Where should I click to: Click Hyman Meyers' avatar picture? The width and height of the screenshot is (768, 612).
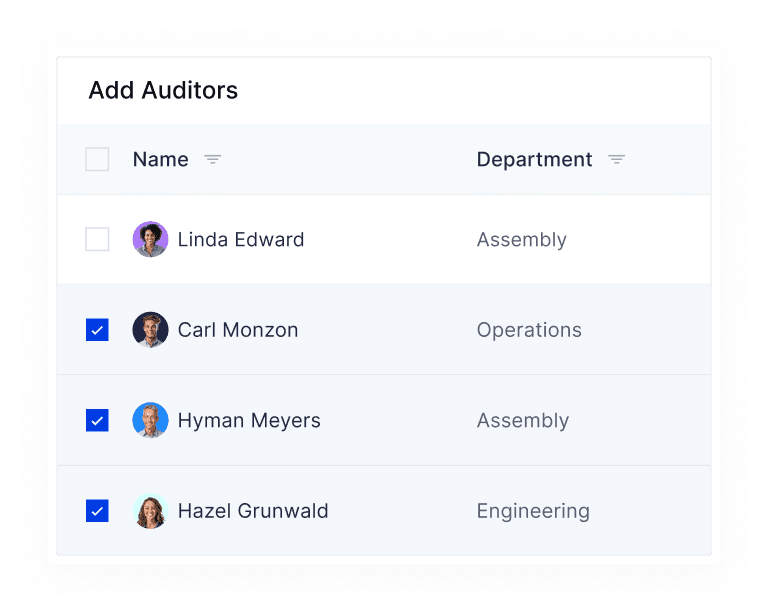coord(150,420)
